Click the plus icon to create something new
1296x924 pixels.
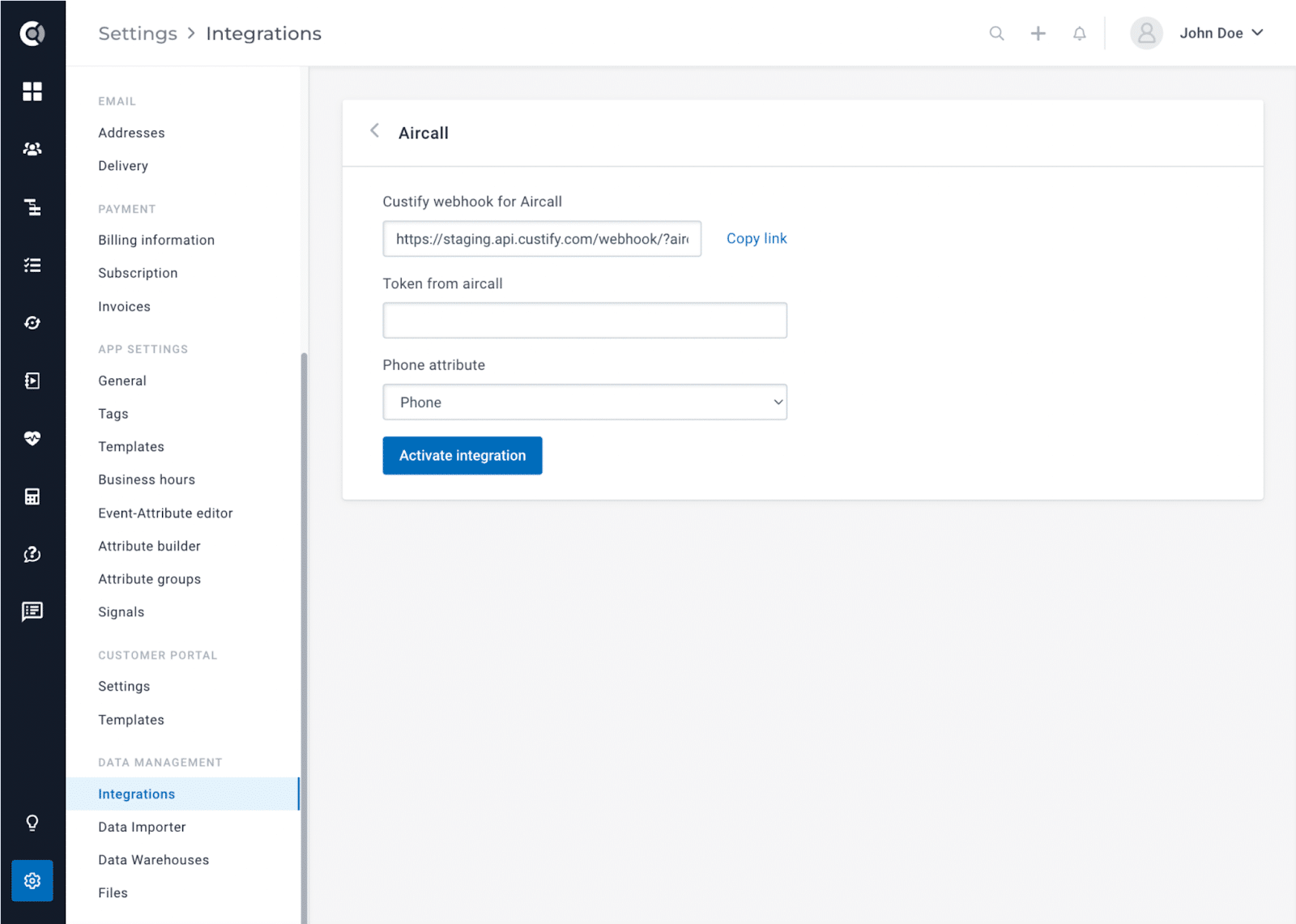(1038, 33)
